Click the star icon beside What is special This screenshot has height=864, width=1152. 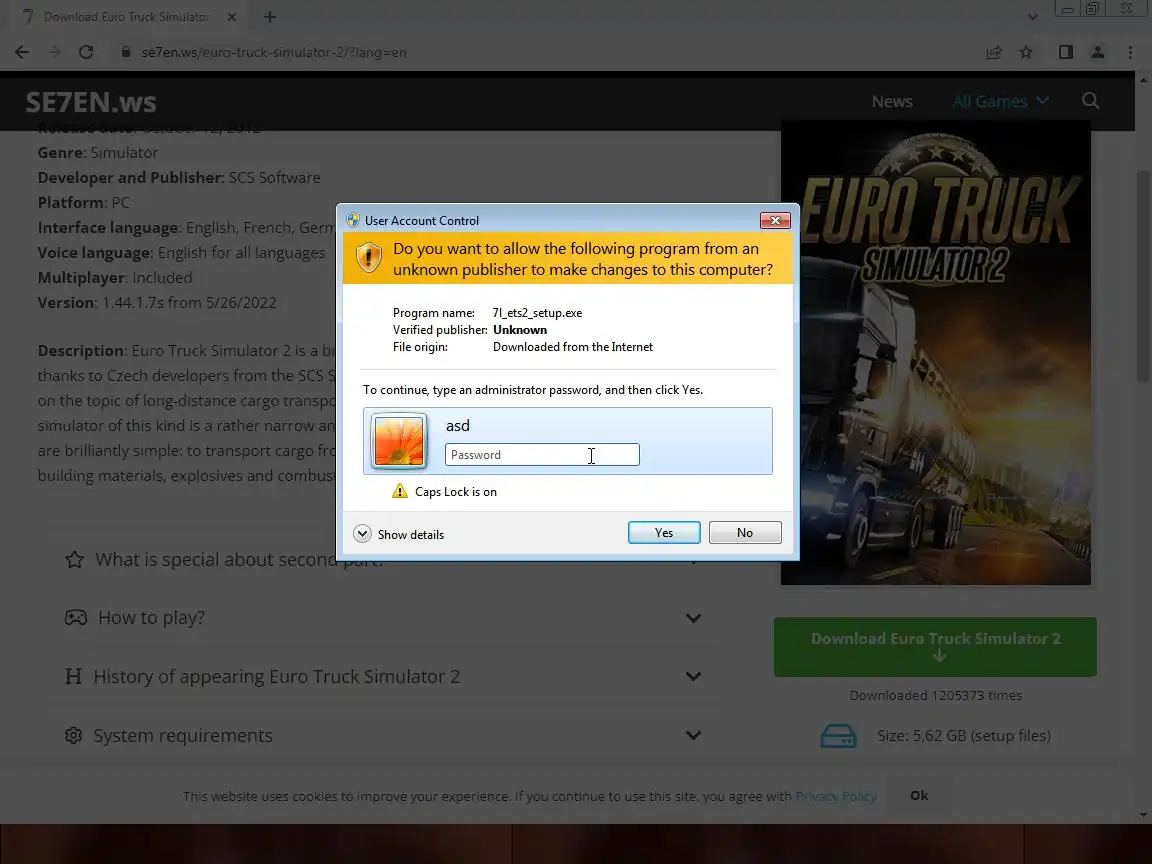point(74,560)
